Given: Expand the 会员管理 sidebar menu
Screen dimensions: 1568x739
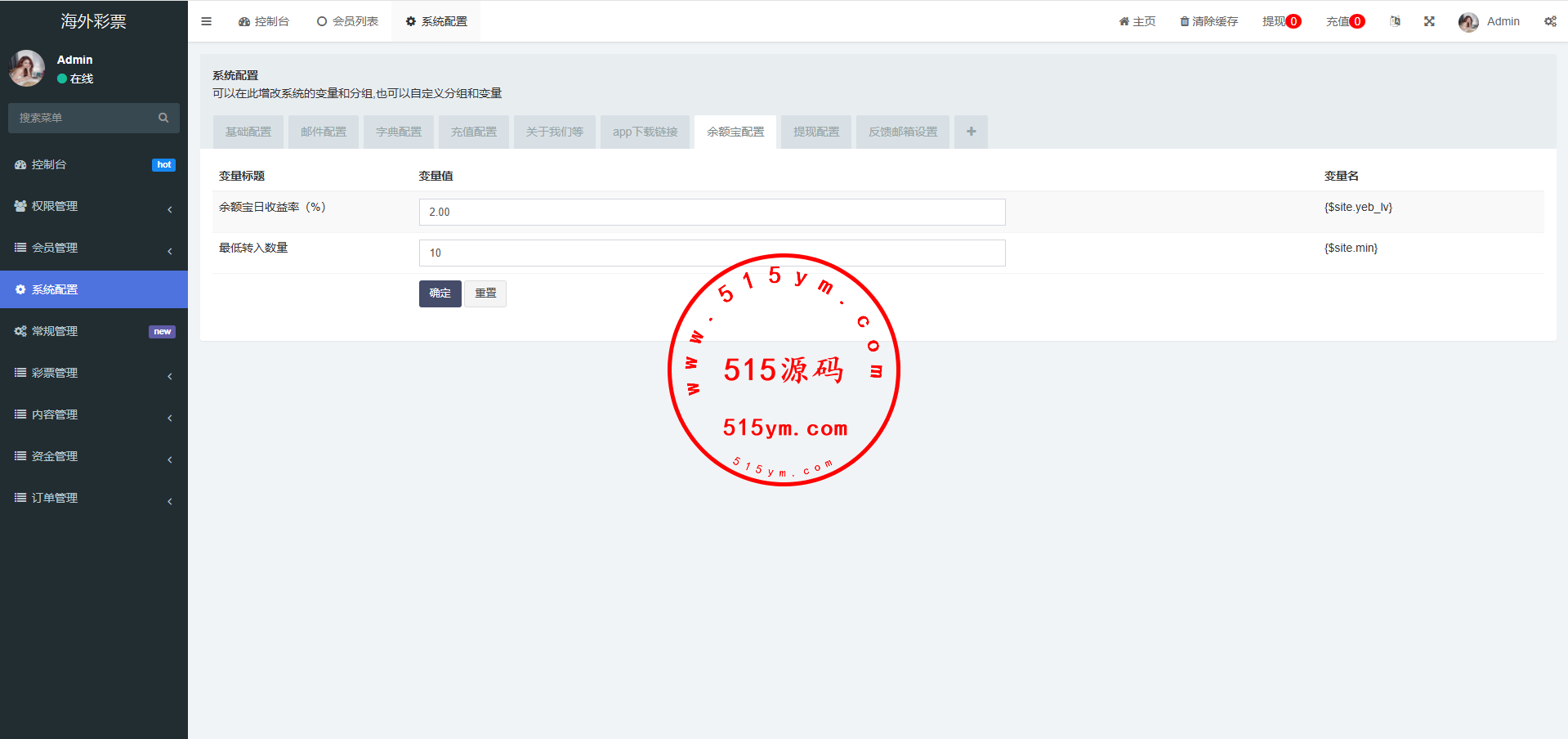Looking at the screenshot, I should [x=93, y=248].
